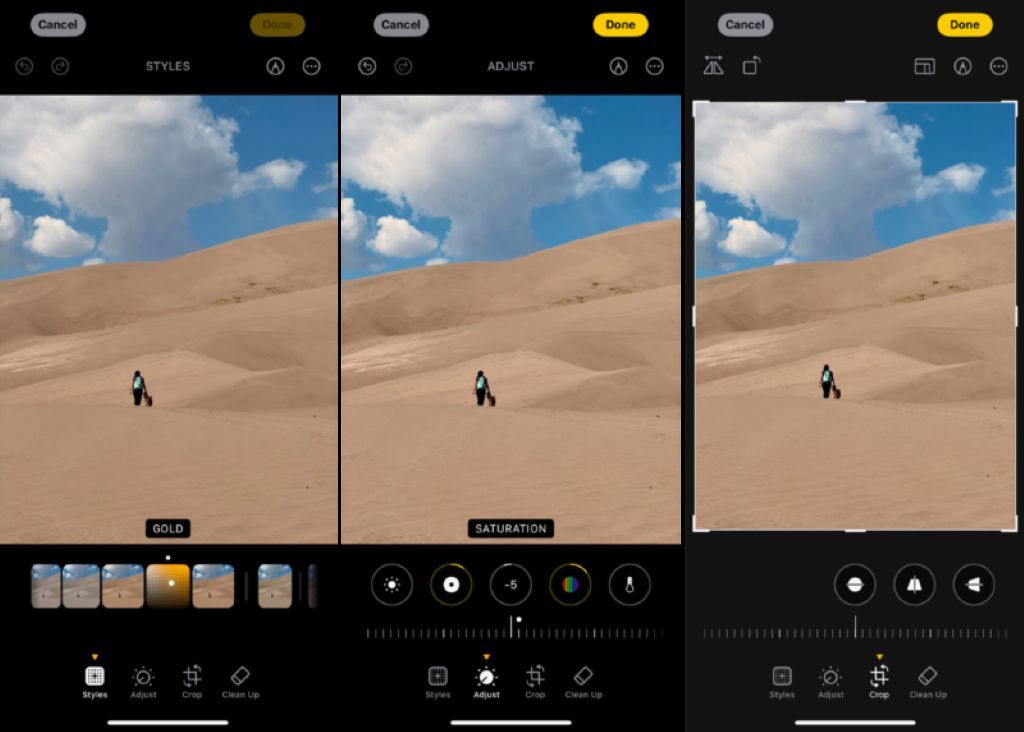Tap the top-left crop corner handle
The image size is (1024, 732).
click(699, 107)
